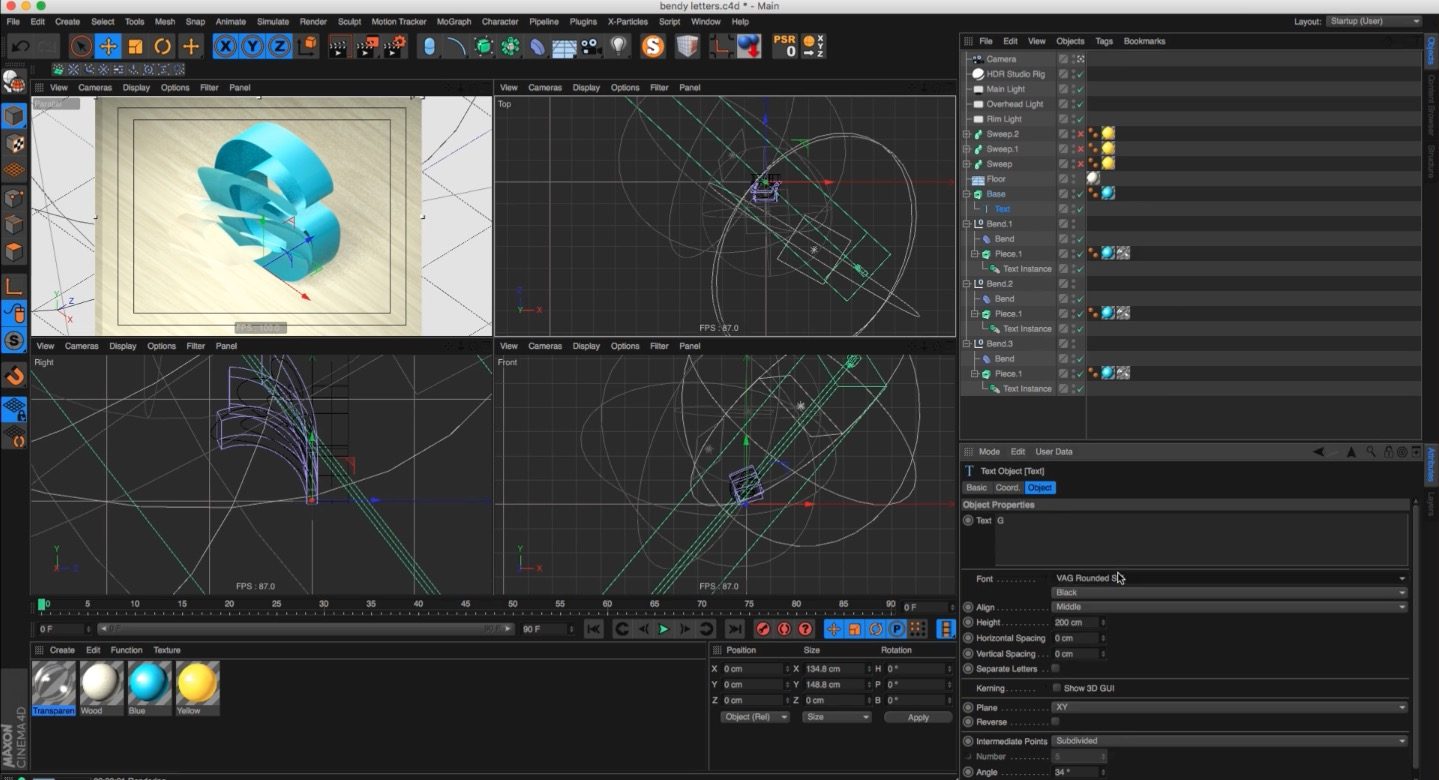Toggle visibility dots for Floor object
This screenshot has height=780, width=1439.
pyautogui.click(x=1073, y=179)
